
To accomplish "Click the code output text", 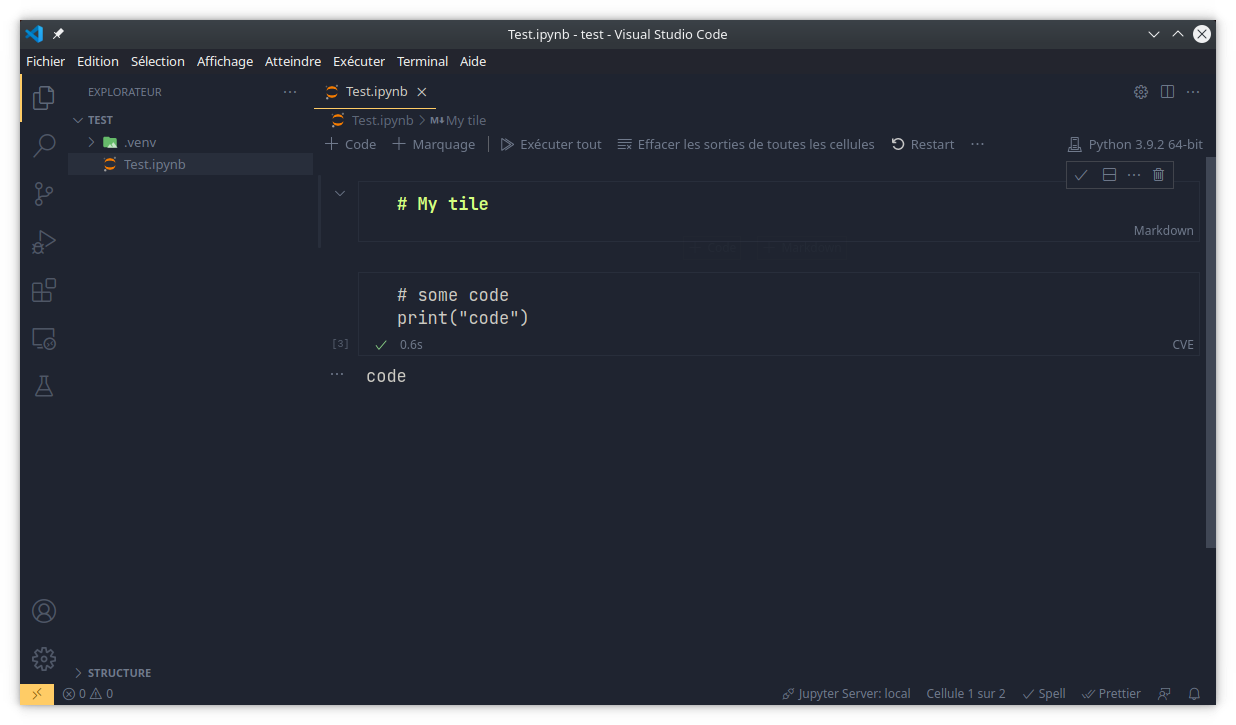I will (386, 377).
